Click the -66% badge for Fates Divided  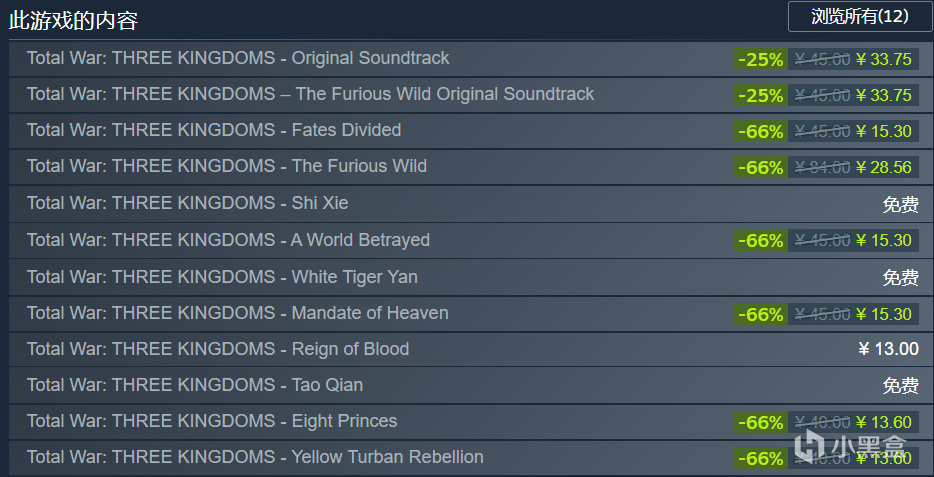point(760,131)
